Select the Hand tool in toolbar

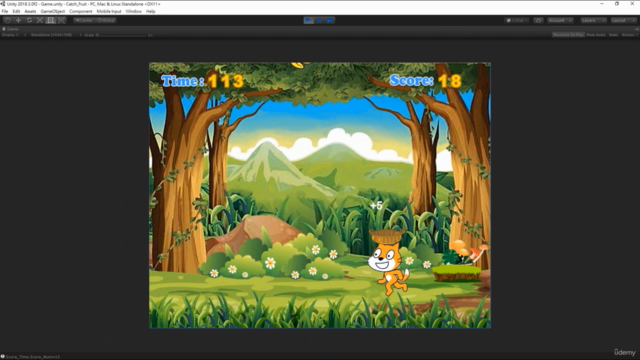click(x=8, y=20)
